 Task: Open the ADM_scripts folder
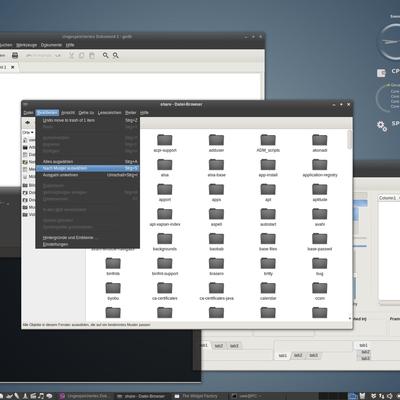coord(268,143)
